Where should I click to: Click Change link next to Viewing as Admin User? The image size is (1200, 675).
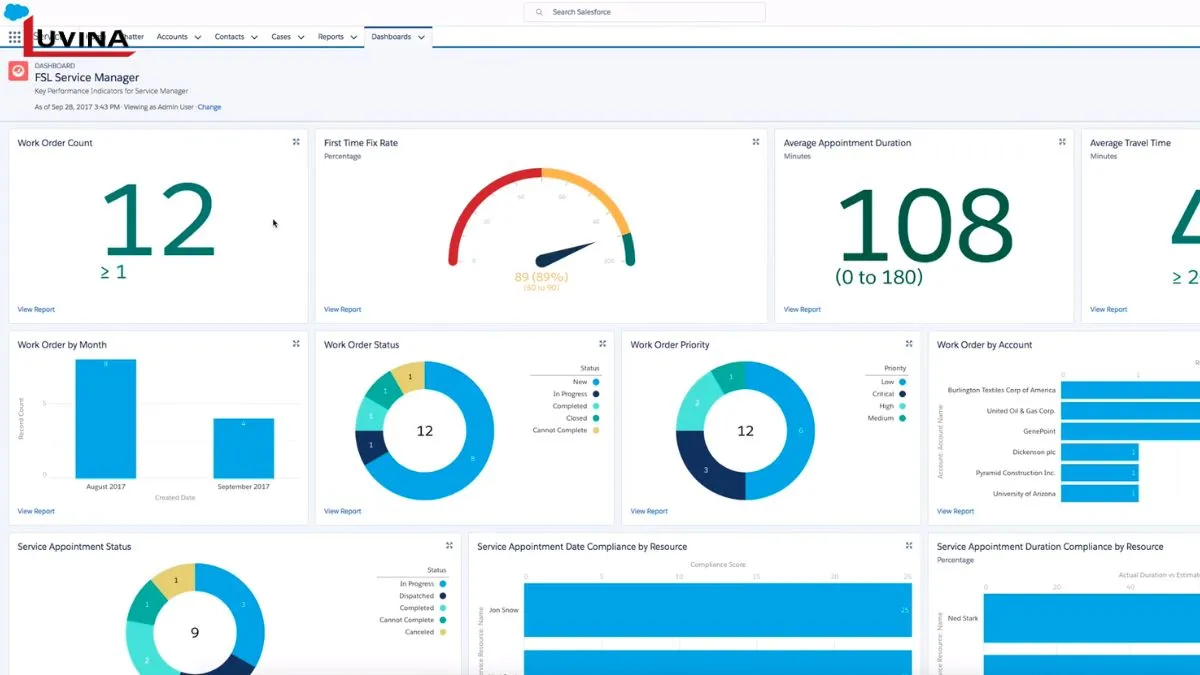coord(209,107)
